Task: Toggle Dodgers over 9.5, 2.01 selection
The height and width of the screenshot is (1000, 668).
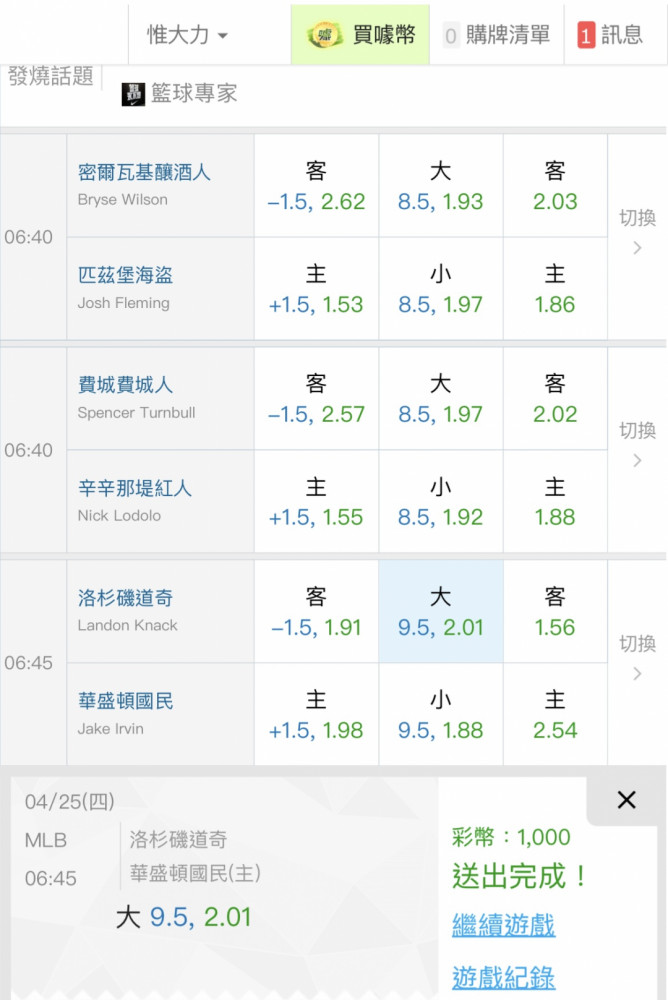Action: (x=440, y=612)
